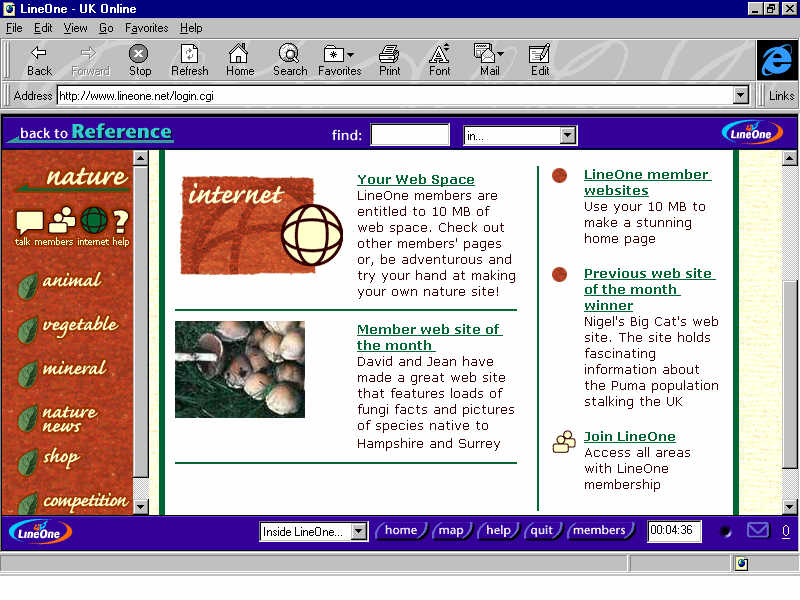Click the LineOne logo in the top banner
800x600 pixels.
[752, 133]
